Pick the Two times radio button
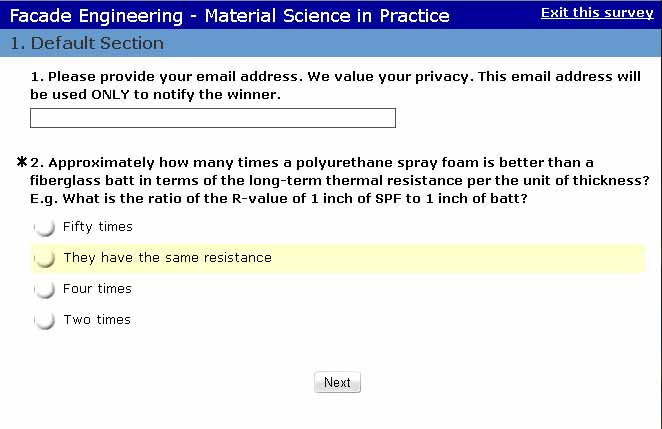 click(x=44, y=321)
